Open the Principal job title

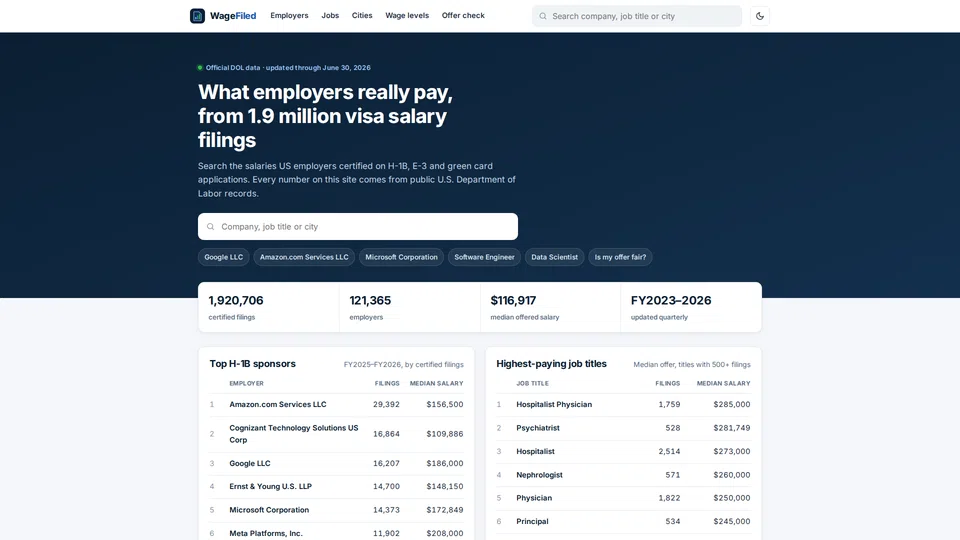tap(532, 521)
